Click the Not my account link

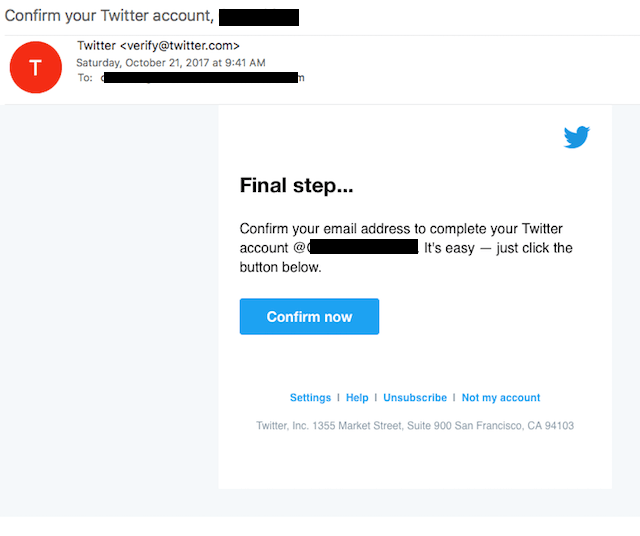coord(501,398)
